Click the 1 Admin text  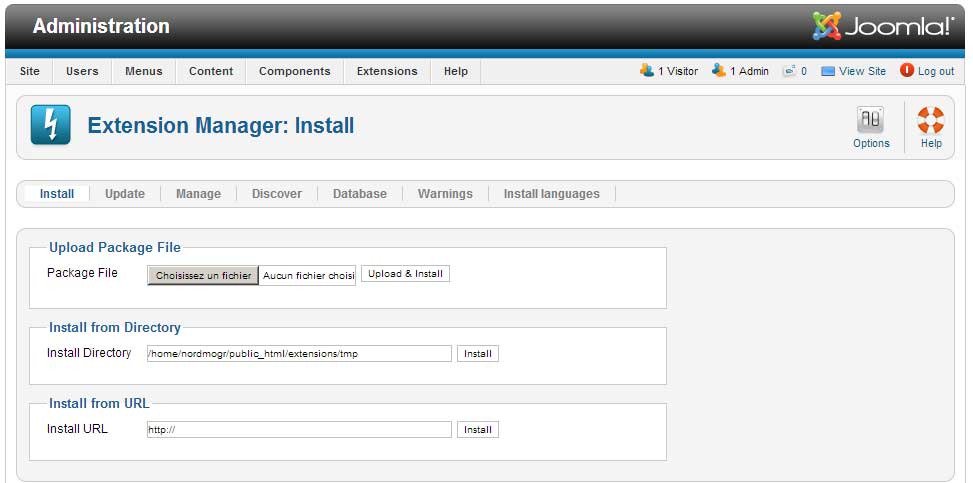(749, 71)
